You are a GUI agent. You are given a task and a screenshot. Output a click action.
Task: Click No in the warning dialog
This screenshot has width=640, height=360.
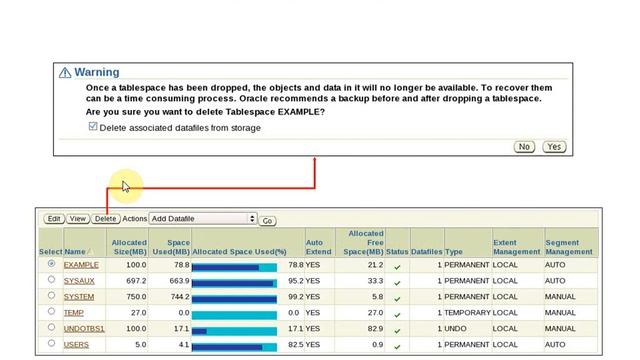pyautogui.click(x=524, y=147)
